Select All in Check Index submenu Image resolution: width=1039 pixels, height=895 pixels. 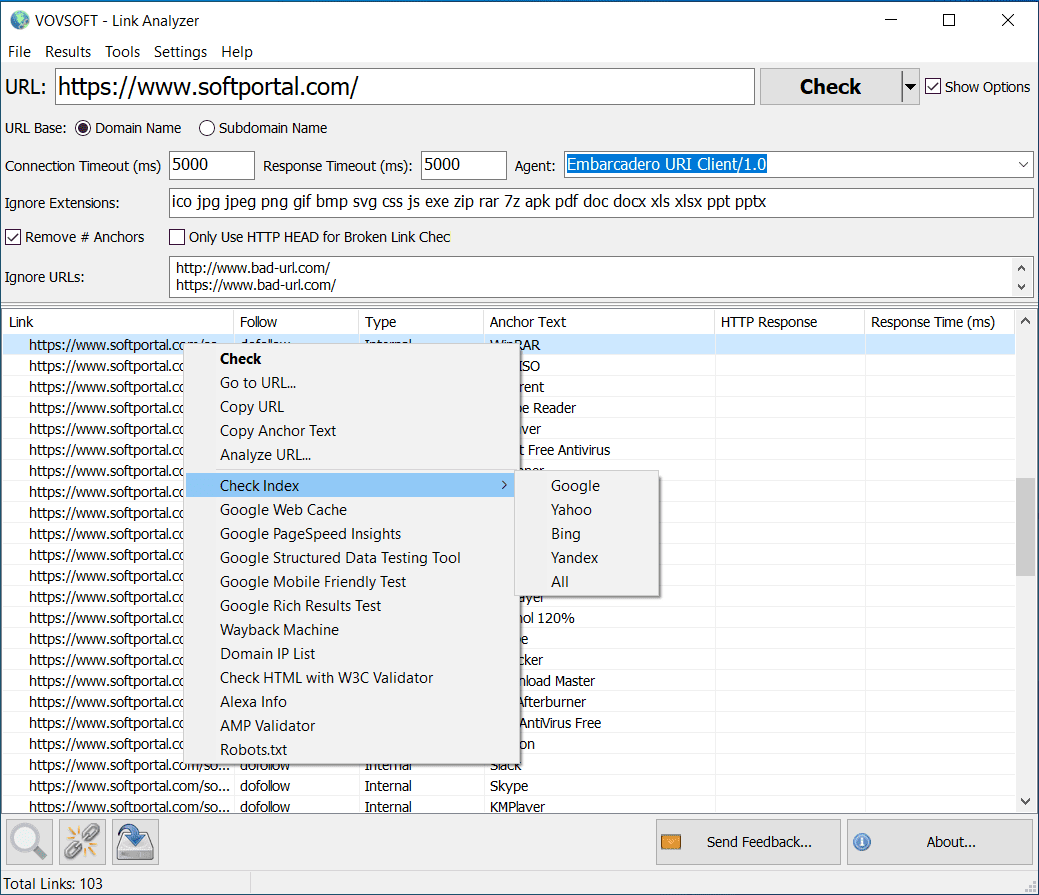pyautogui.click(x=587, y=582)
